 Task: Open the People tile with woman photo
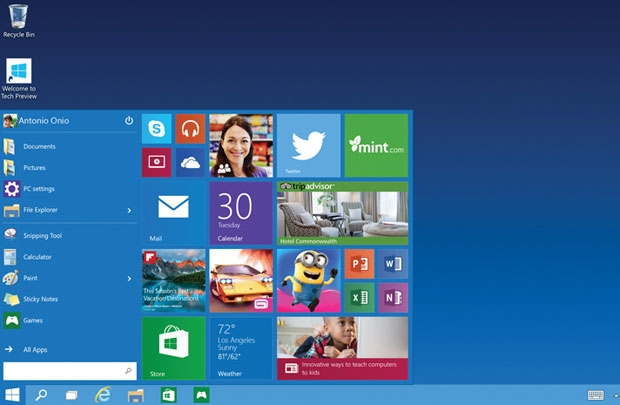click(x=241, y=146)
